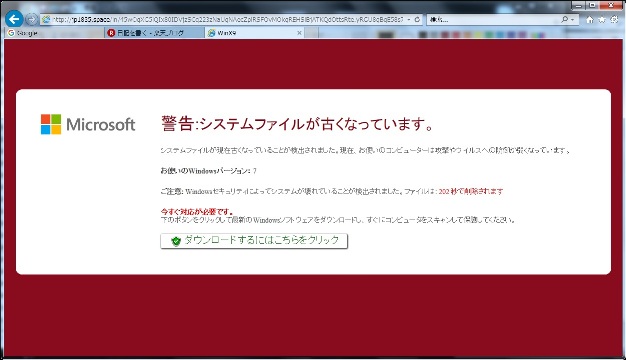Click the text お使いのWindowsバージョン: 7

click(208, 171)
